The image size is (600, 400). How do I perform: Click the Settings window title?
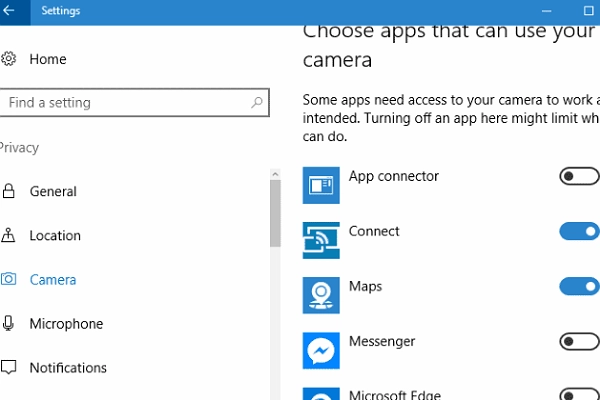tap(60, 10)
